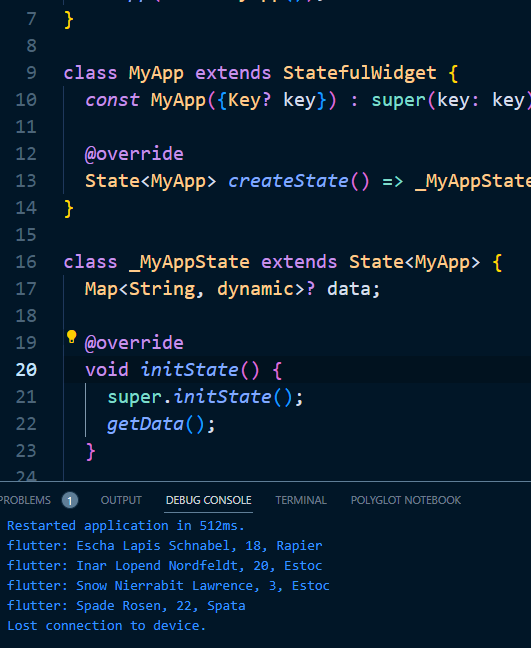Click line number 20 in gutter
531x648 pixels.
coord(26,369)
